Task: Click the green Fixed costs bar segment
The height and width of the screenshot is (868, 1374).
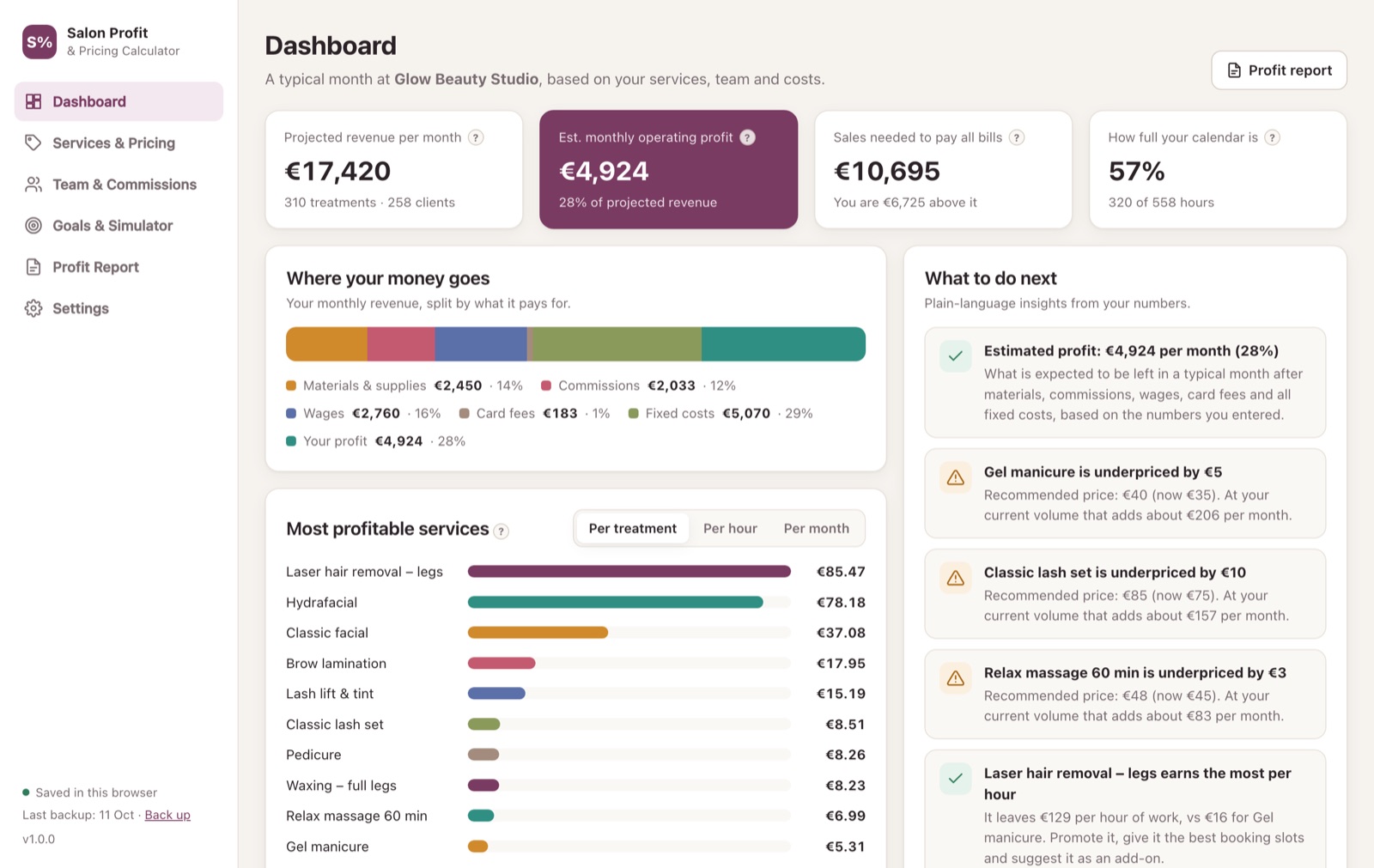Action: [617, 344]
